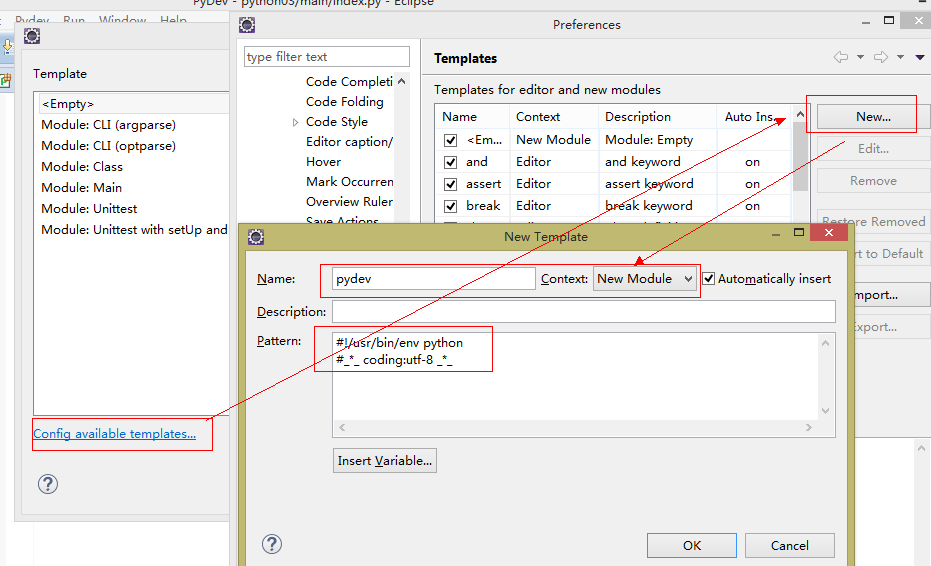Select Module: CLI (argparse) template
Screen dimensions: 931x566
pyautogui.click(x=109, y=125)
